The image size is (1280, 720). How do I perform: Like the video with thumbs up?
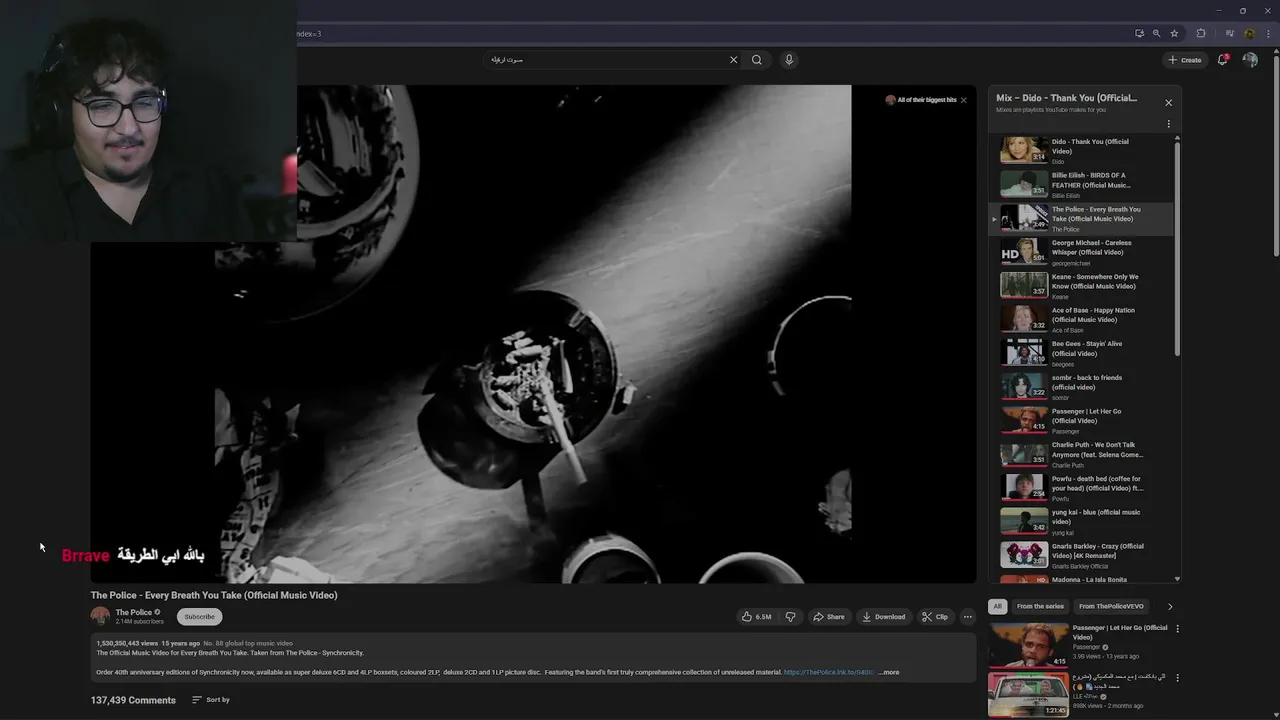[756, 617]
